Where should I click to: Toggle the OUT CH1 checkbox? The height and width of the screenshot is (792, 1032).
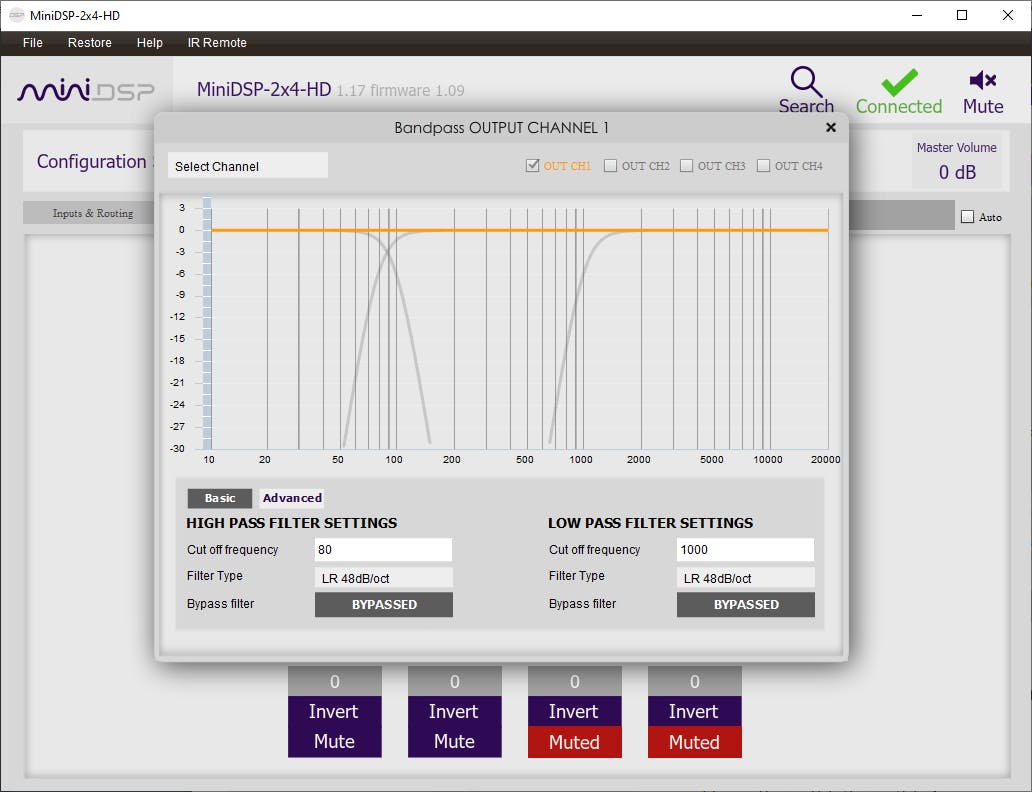point(533,166)
